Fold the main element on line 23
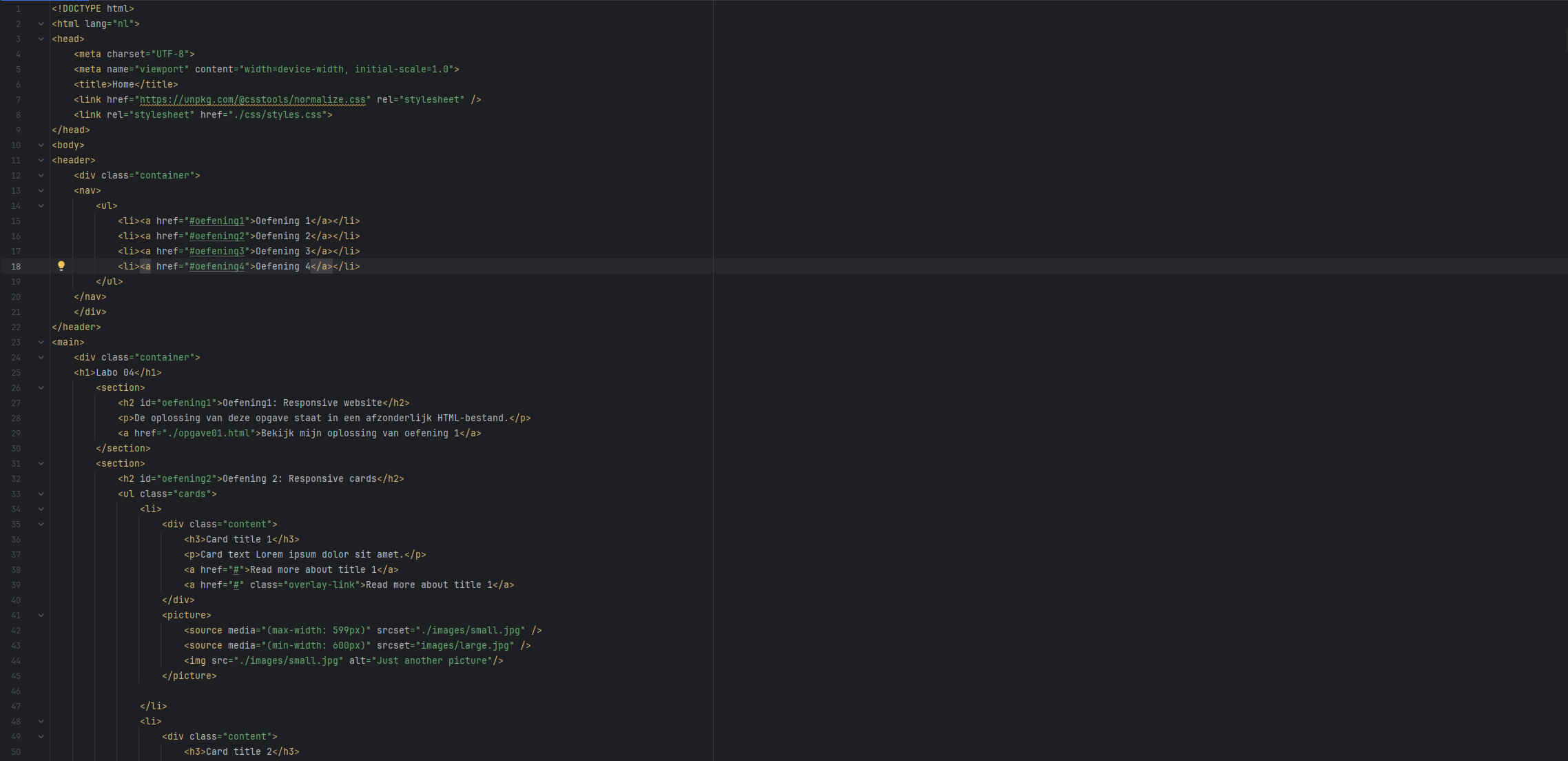The width and height of the screenshot is (1568, 761). point(41,343)
